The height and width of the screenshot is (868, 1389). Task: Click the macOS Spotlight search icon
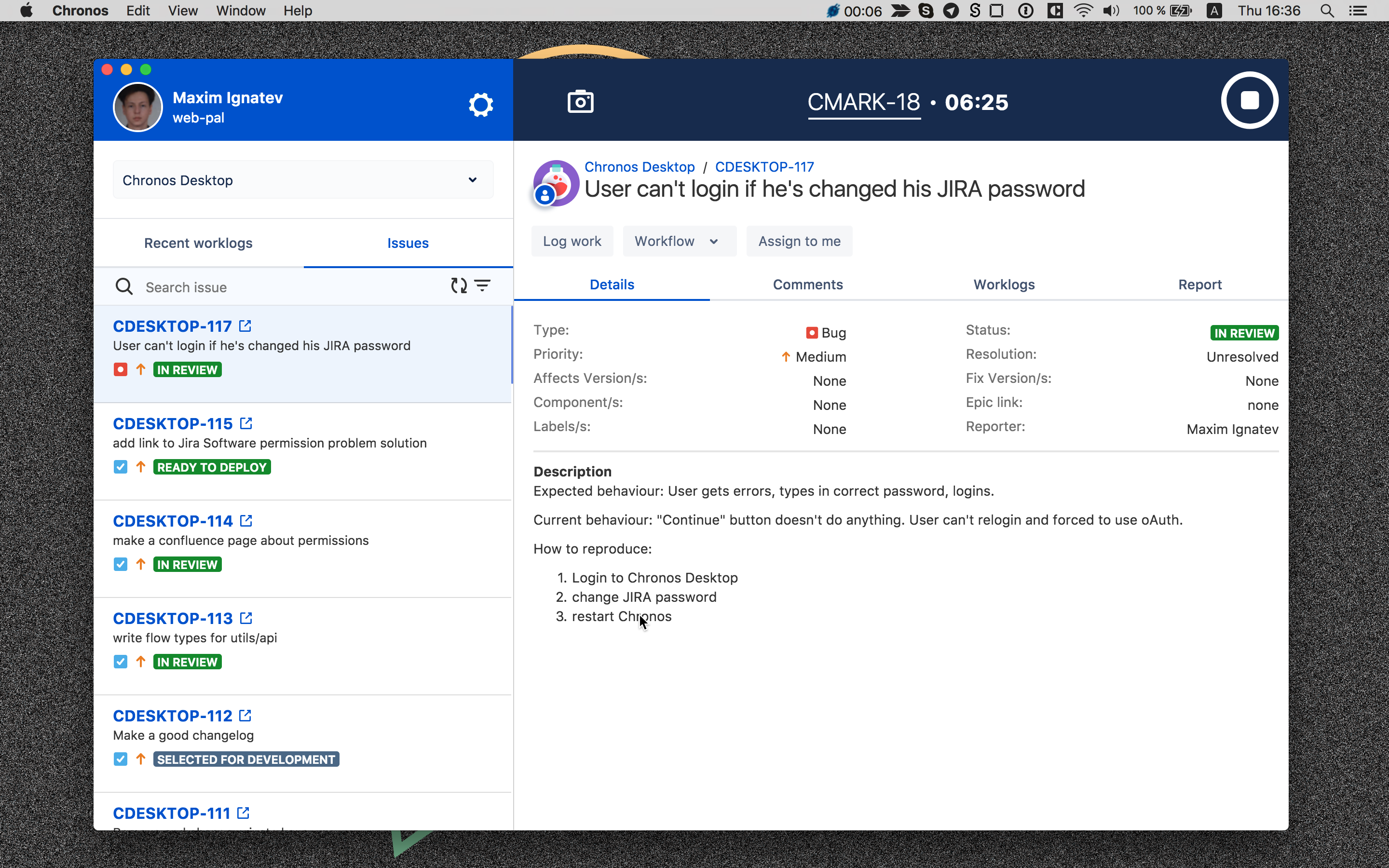(x=1326, y=11)
